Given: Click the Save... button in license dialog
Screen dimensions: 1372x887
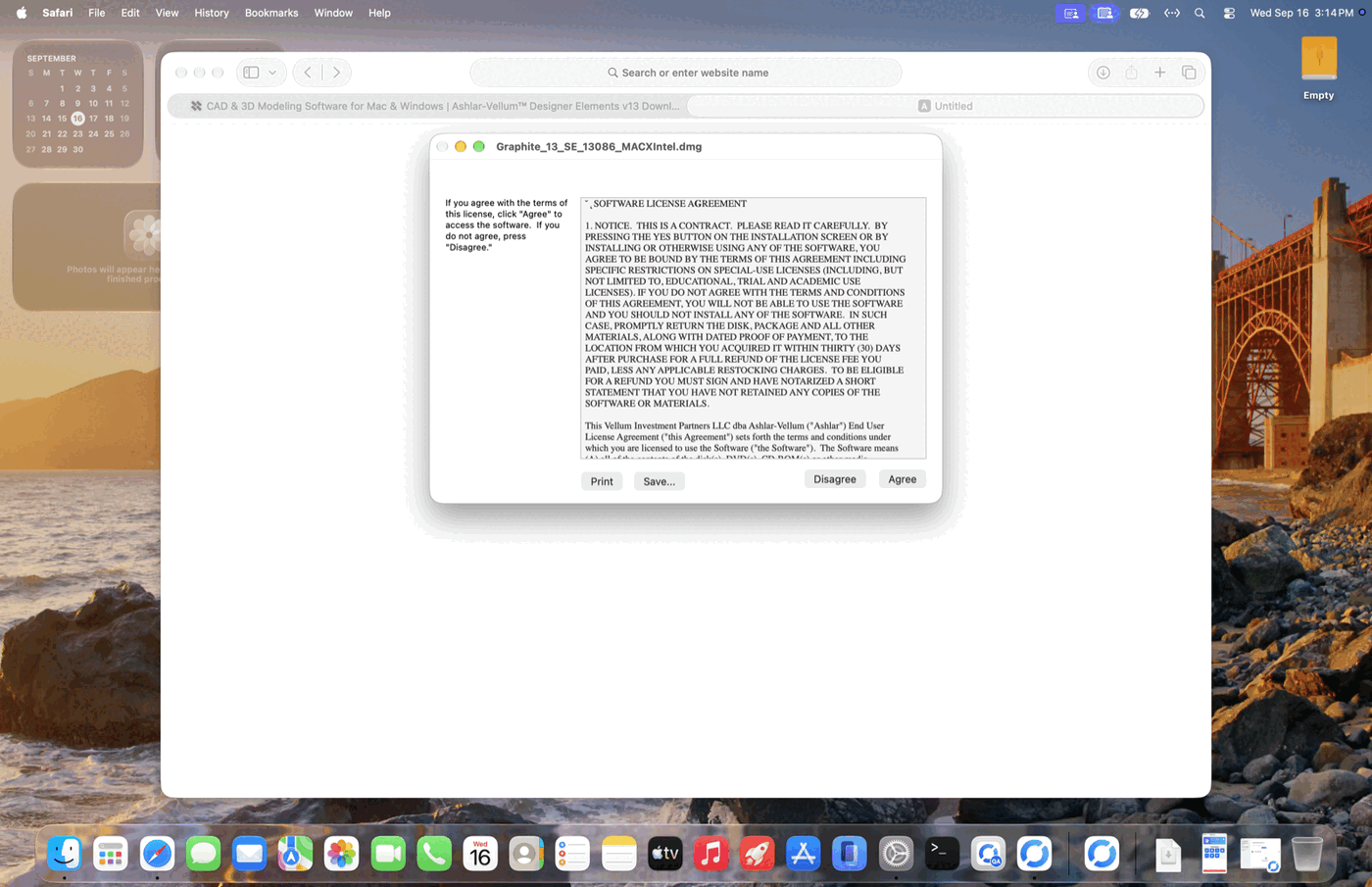Looking at the screenshot, I should tap(660, 481).
